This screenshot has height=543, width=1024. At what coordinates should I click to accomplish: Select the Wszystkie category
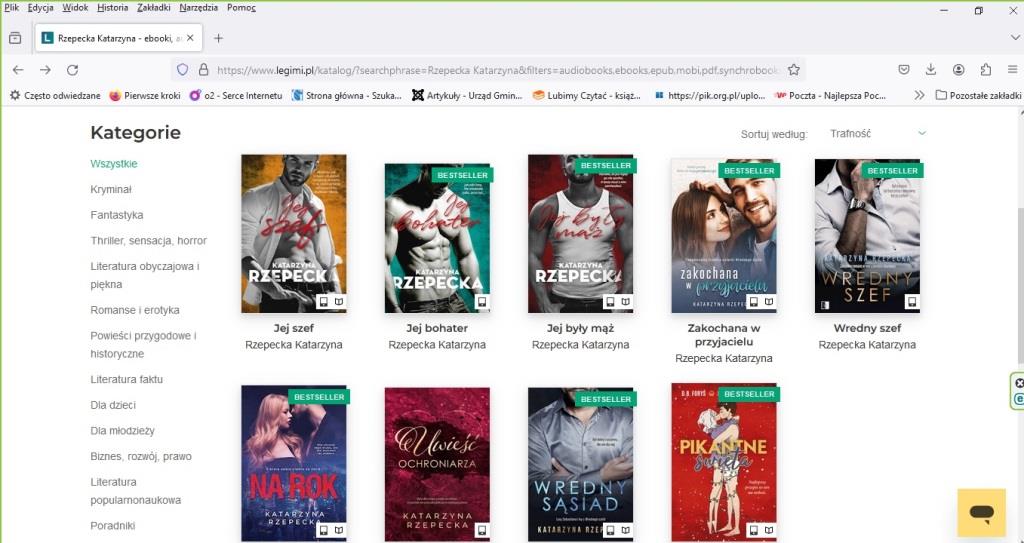click(114, 164)
